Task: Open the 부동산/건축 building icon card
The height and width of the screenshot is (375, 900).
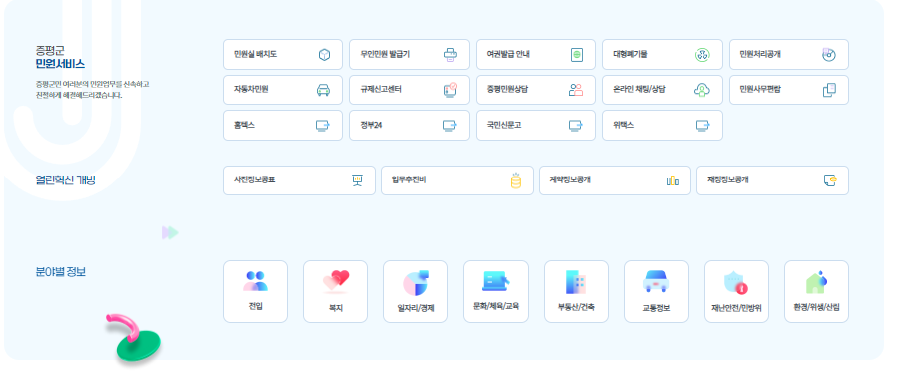Action: point(576,291)
